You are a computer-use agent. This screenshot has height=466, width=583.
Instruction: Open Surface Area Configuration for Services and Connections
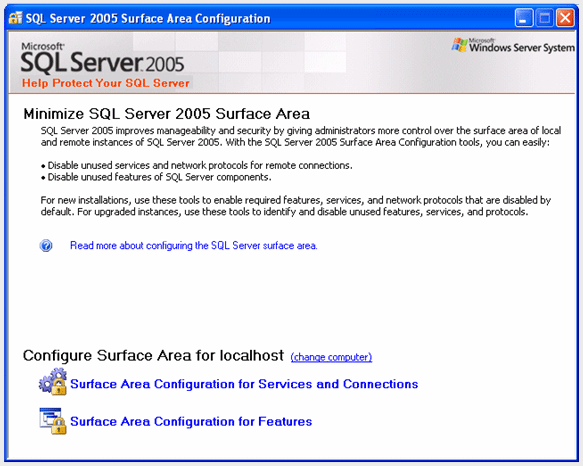point(244,384)
